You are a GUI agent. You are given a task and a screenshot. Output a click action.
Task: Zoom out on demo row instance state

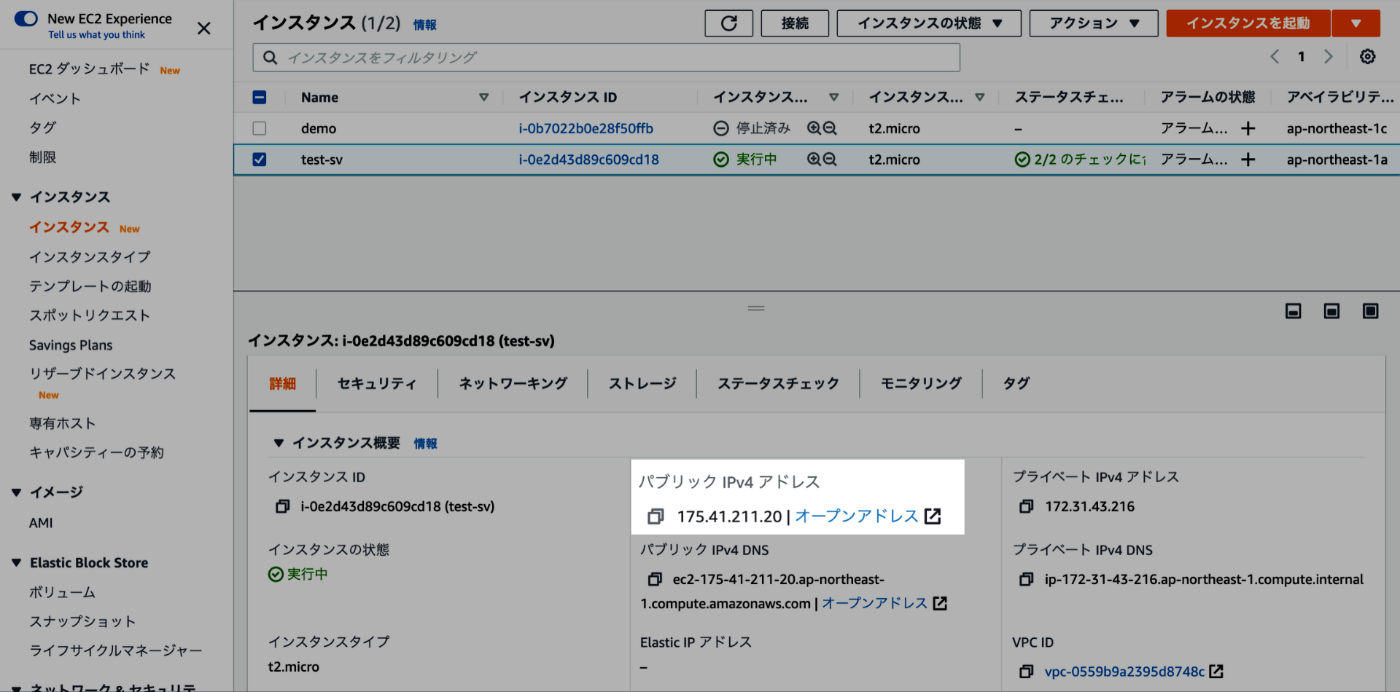(829, 128)
